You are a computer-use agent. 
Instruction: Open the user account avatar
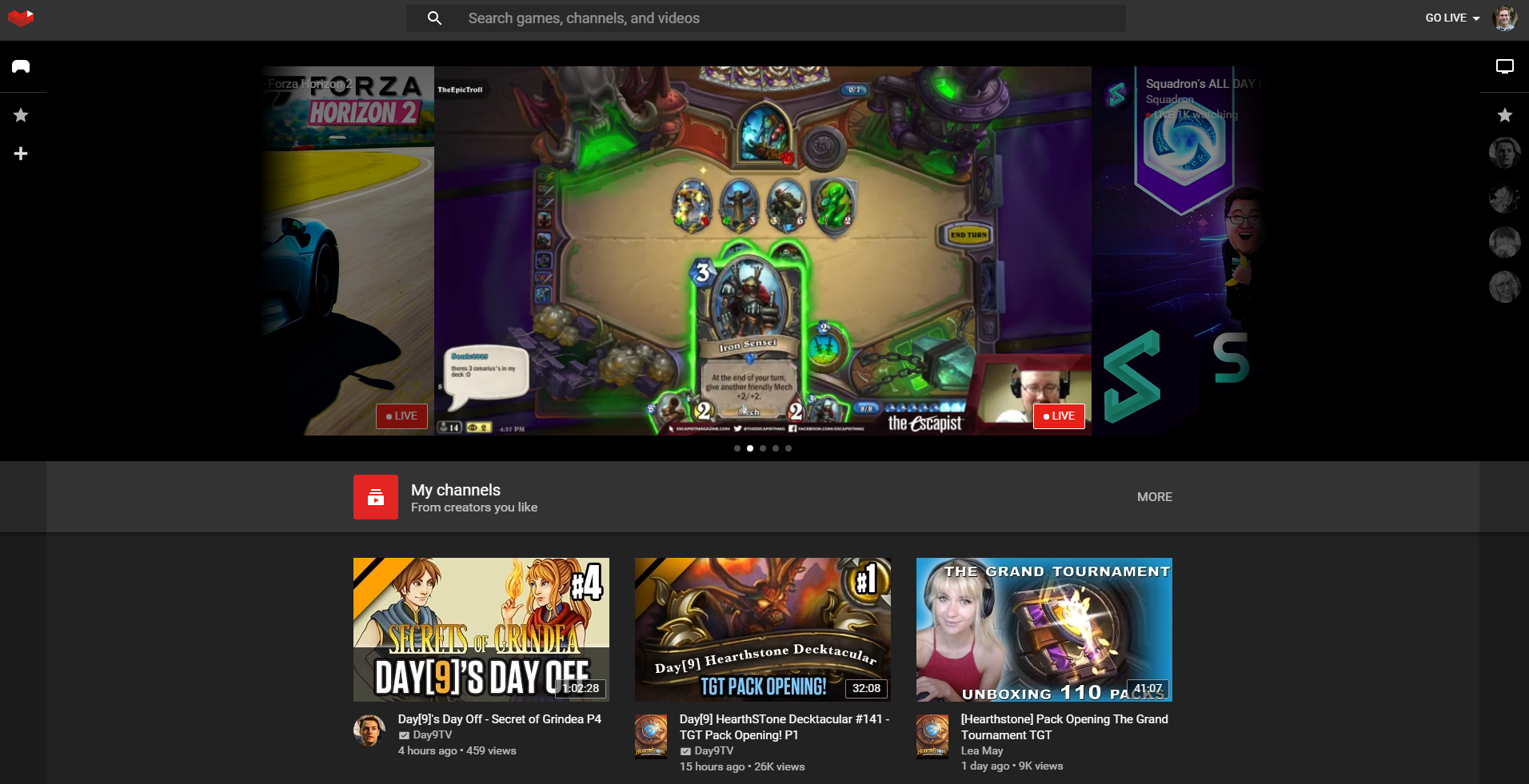coord(1504,18)
